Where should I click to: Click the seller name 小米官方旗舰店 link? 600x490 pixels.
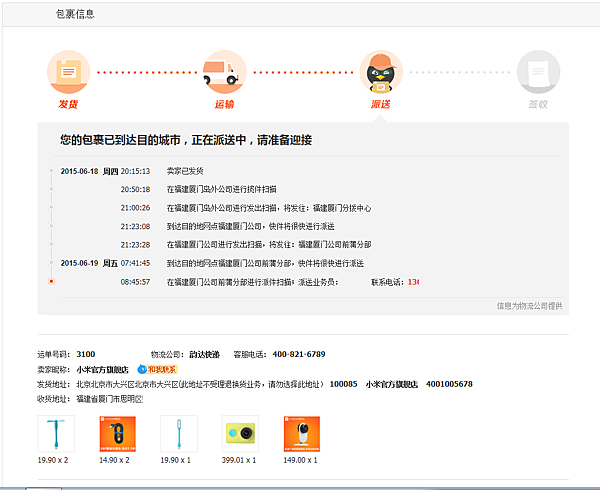102,370
